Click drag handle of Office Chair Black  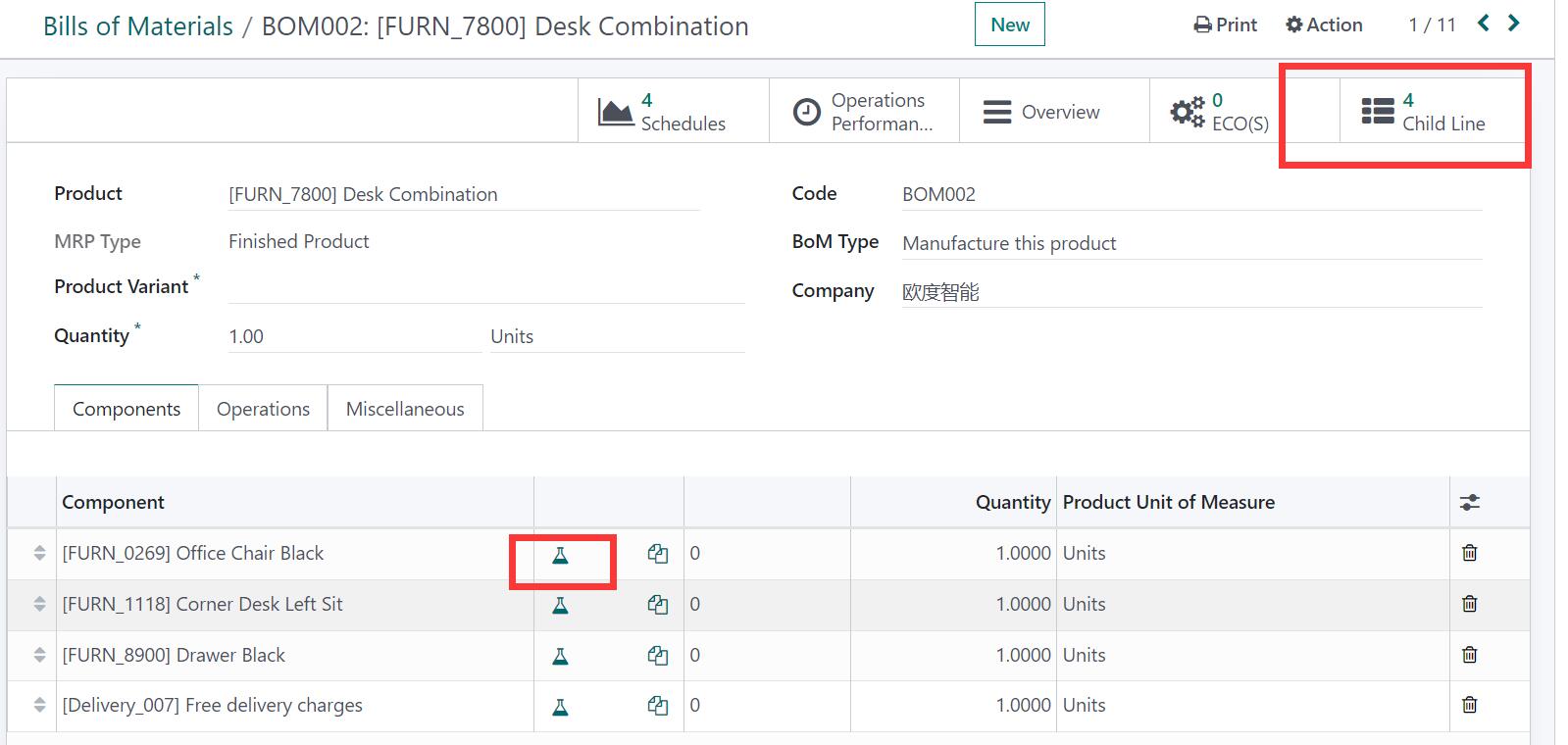[x=39, y=553]
